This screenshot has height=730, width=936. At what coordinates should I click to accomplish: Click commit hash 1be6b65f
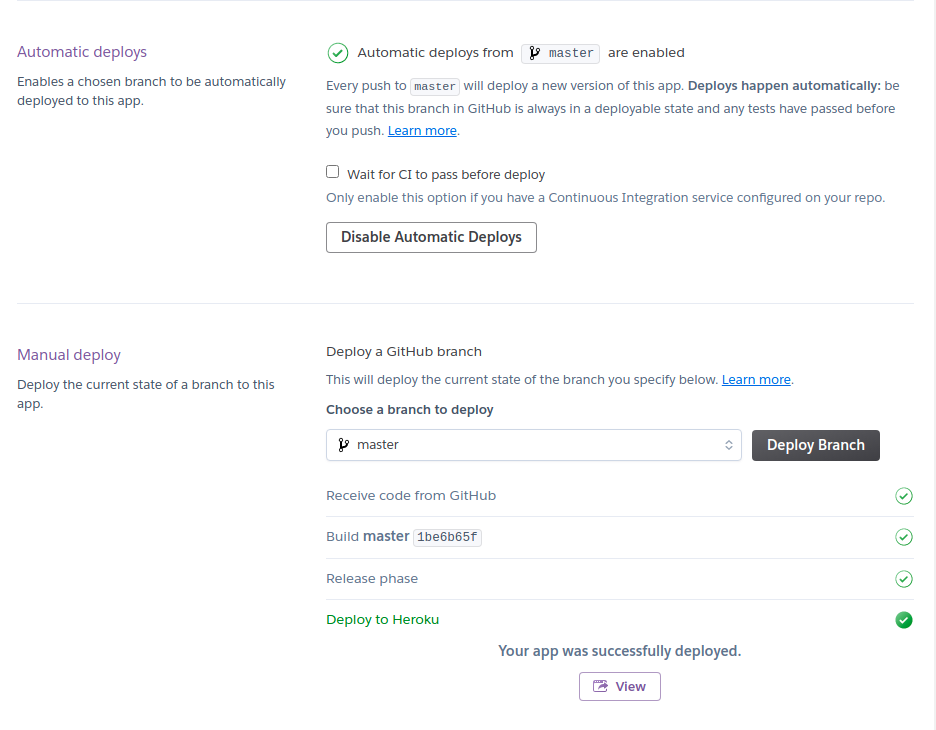click(x=447, y=537)
